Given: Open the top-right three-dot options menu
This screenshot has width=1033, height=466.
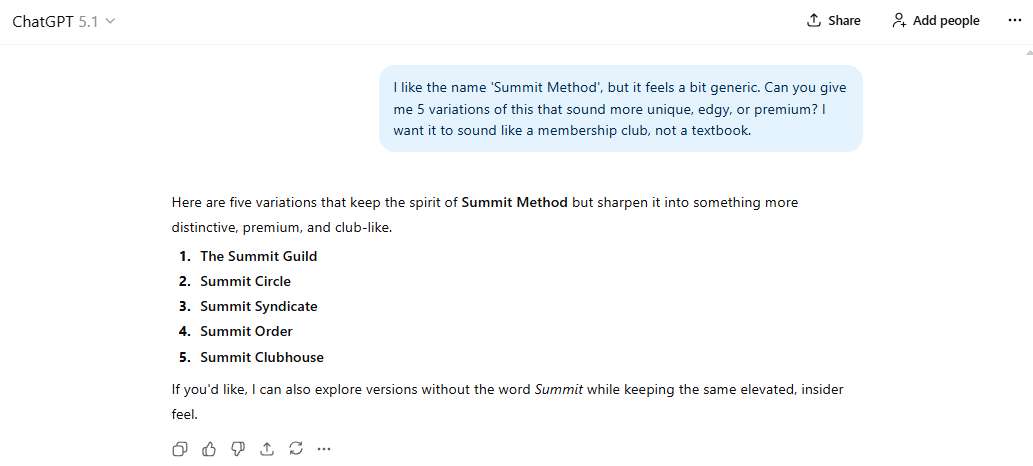Looking at the screenshot, I should [1014, 21].
